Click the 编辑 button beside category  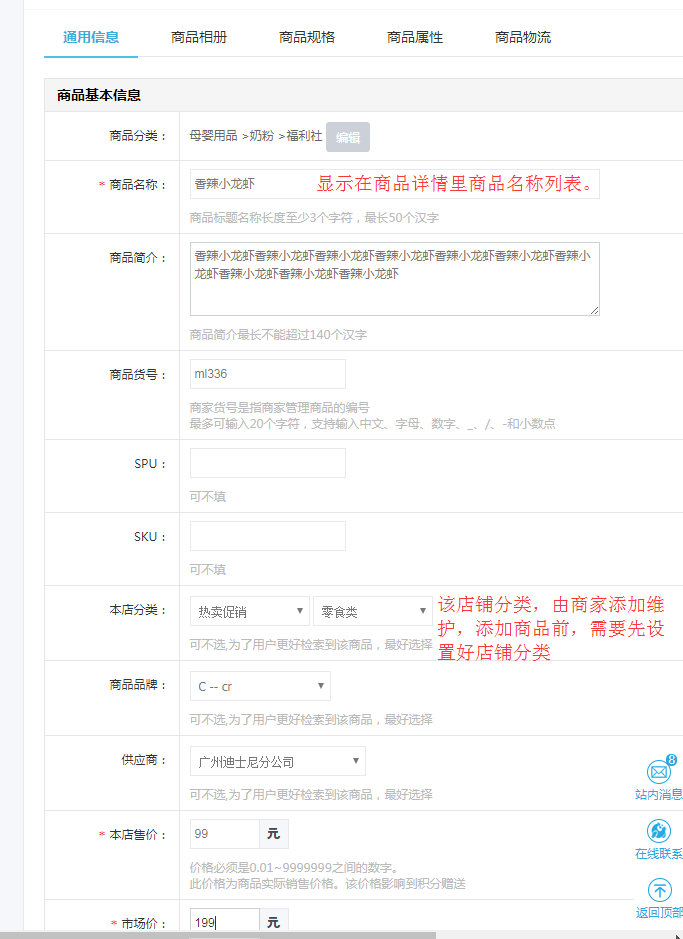tap(348, 137)
